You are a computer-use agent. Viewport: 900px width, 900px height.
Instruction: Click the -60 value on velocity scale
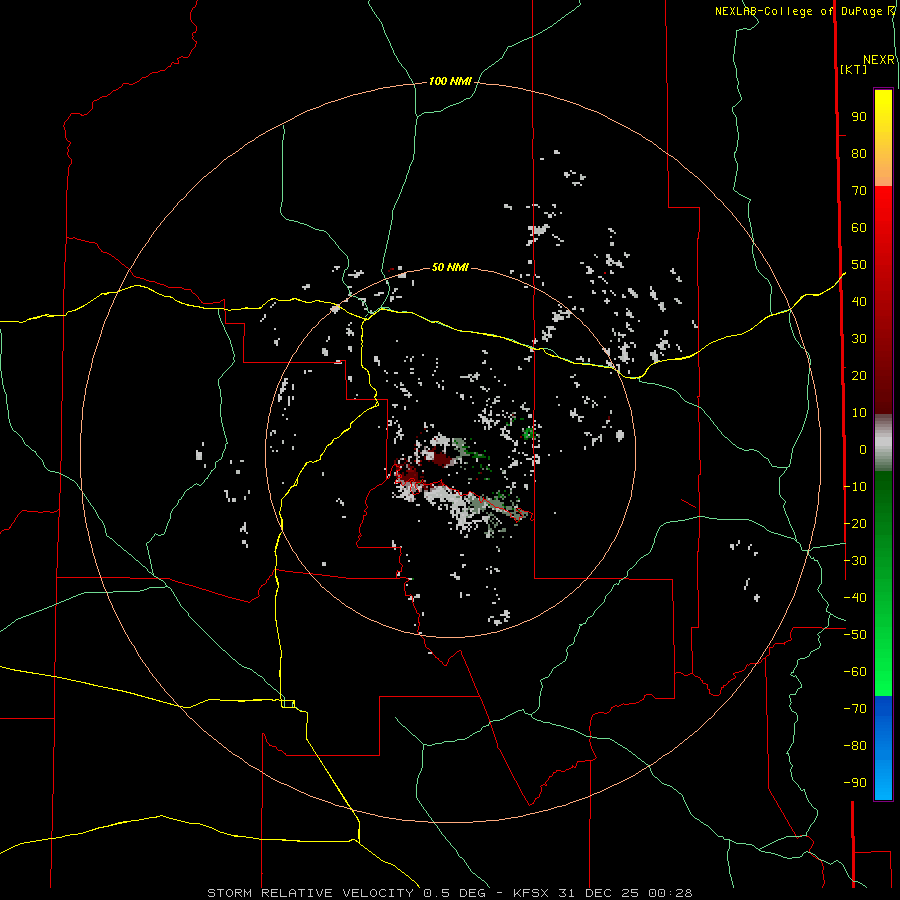tap(855, 672)
